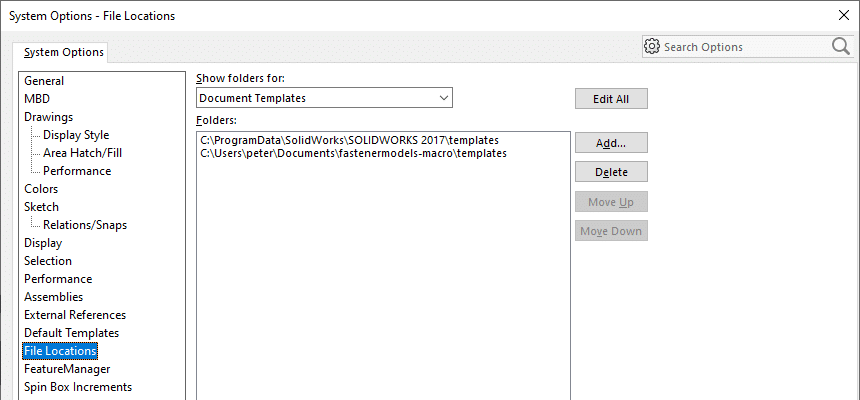This screenshot has height=400, width=860.
Task: Open Colors settings category
Action: (41, 189)
